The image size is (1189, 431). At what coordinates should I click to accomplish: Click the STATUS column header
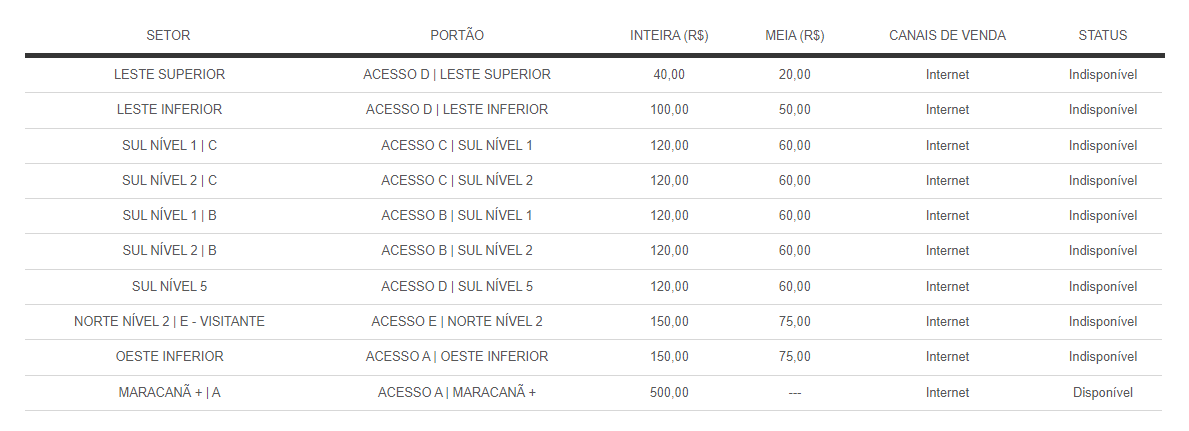click(x=1103, y=35)
